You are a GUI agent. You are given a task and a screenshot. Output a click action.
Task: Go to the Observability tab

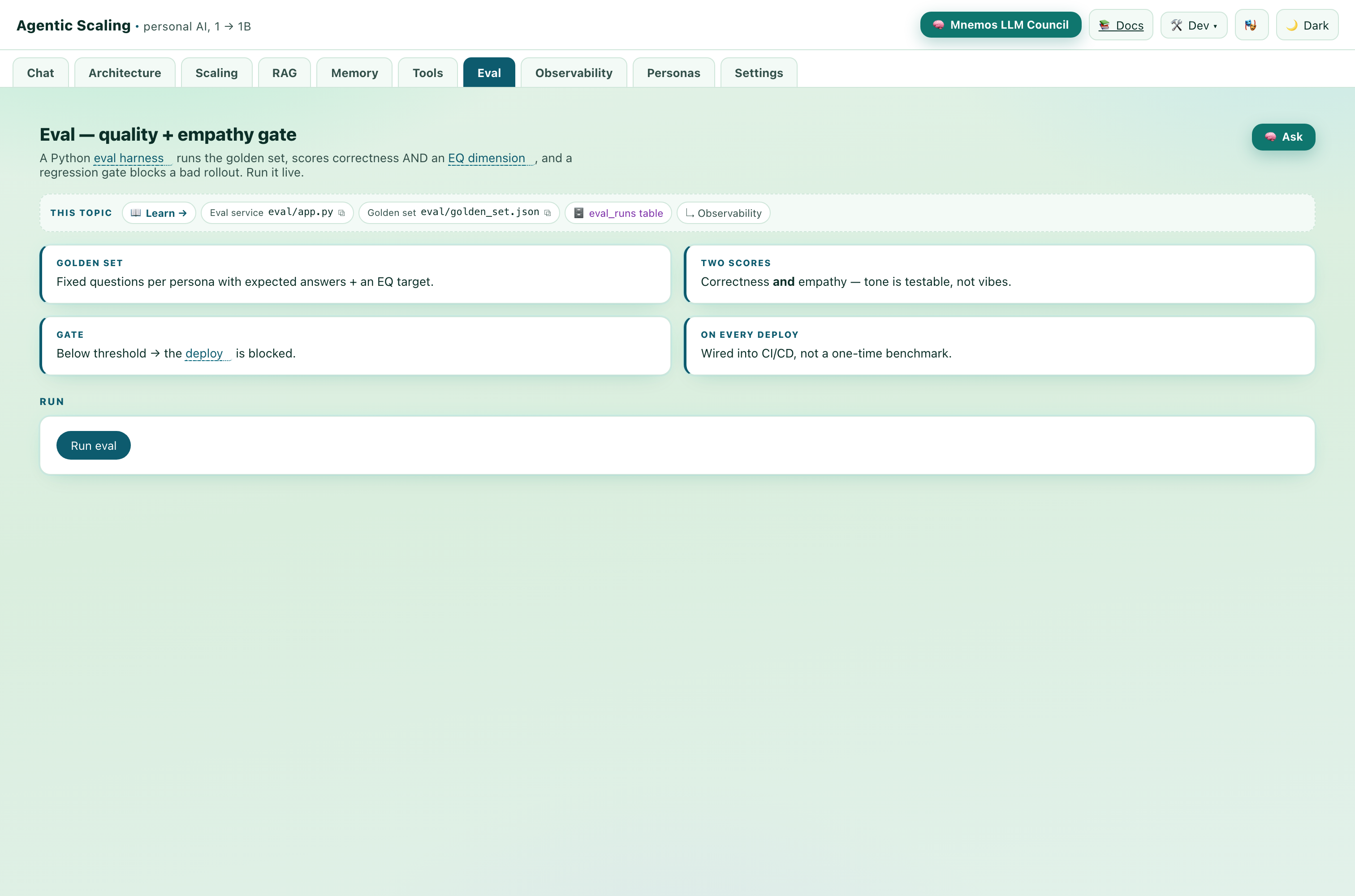pos(574,73)
